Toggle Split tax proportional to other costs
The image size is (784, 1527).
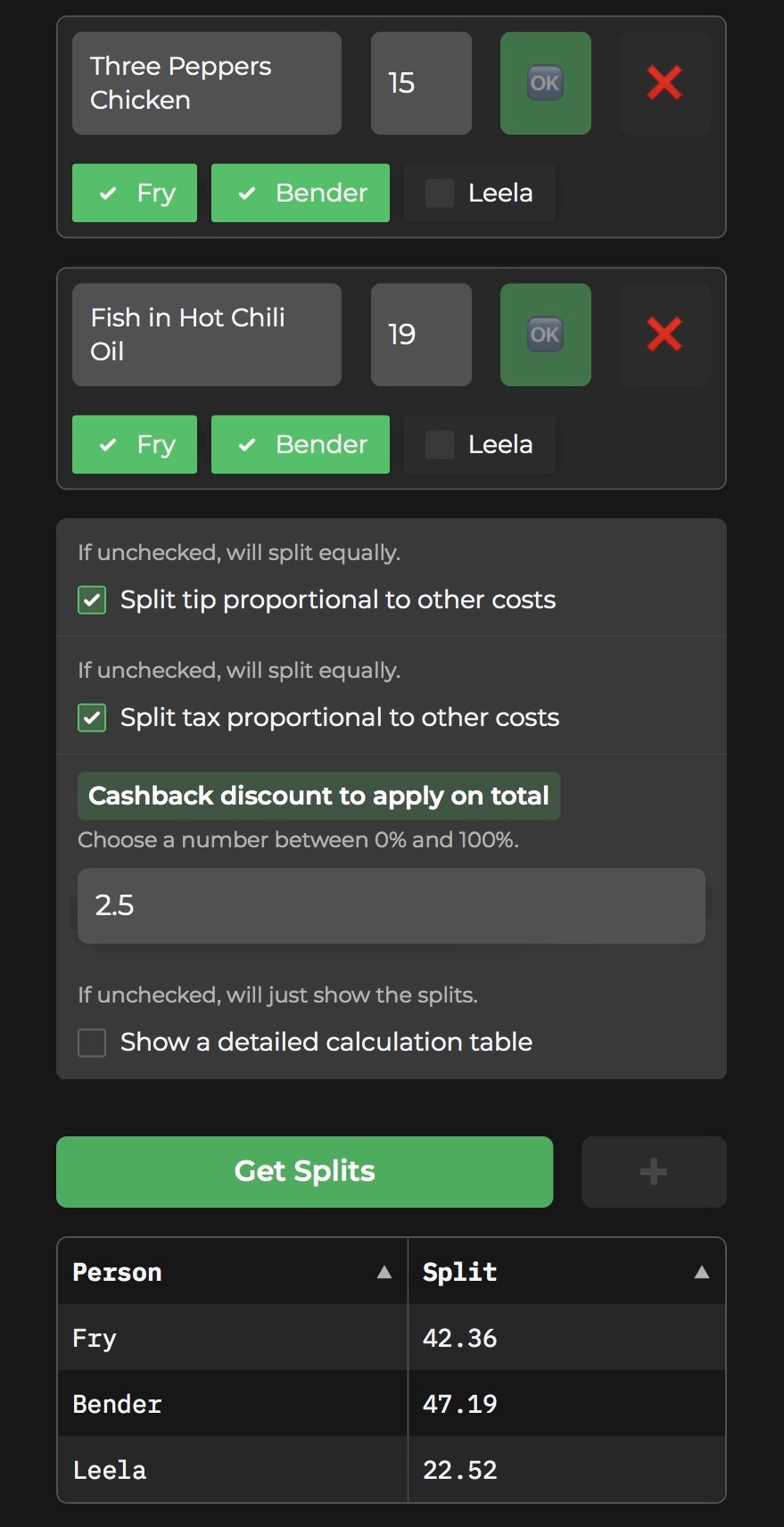coord(92,718)
